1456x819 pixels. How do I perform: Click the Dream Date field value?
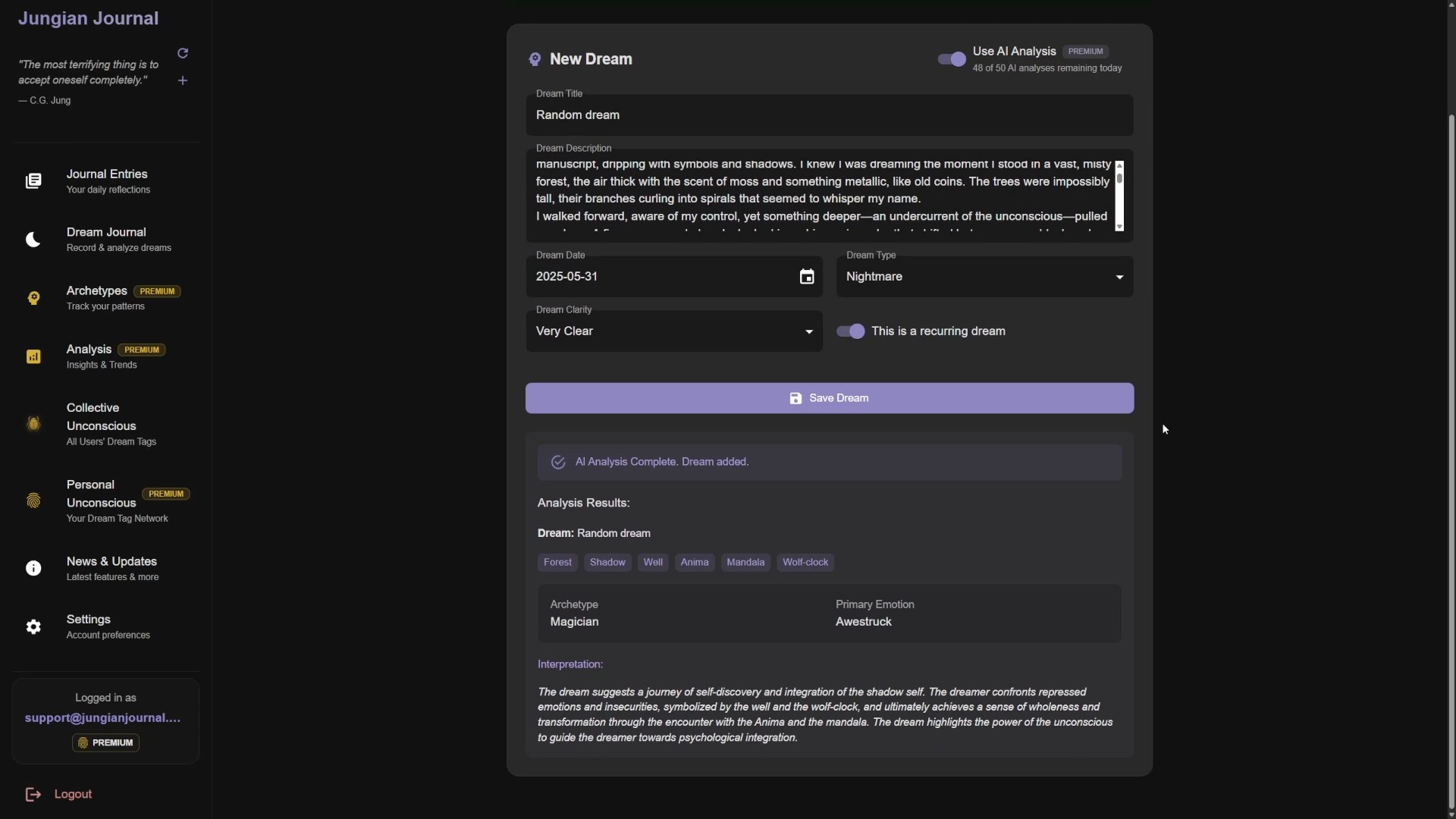[567, 277]
